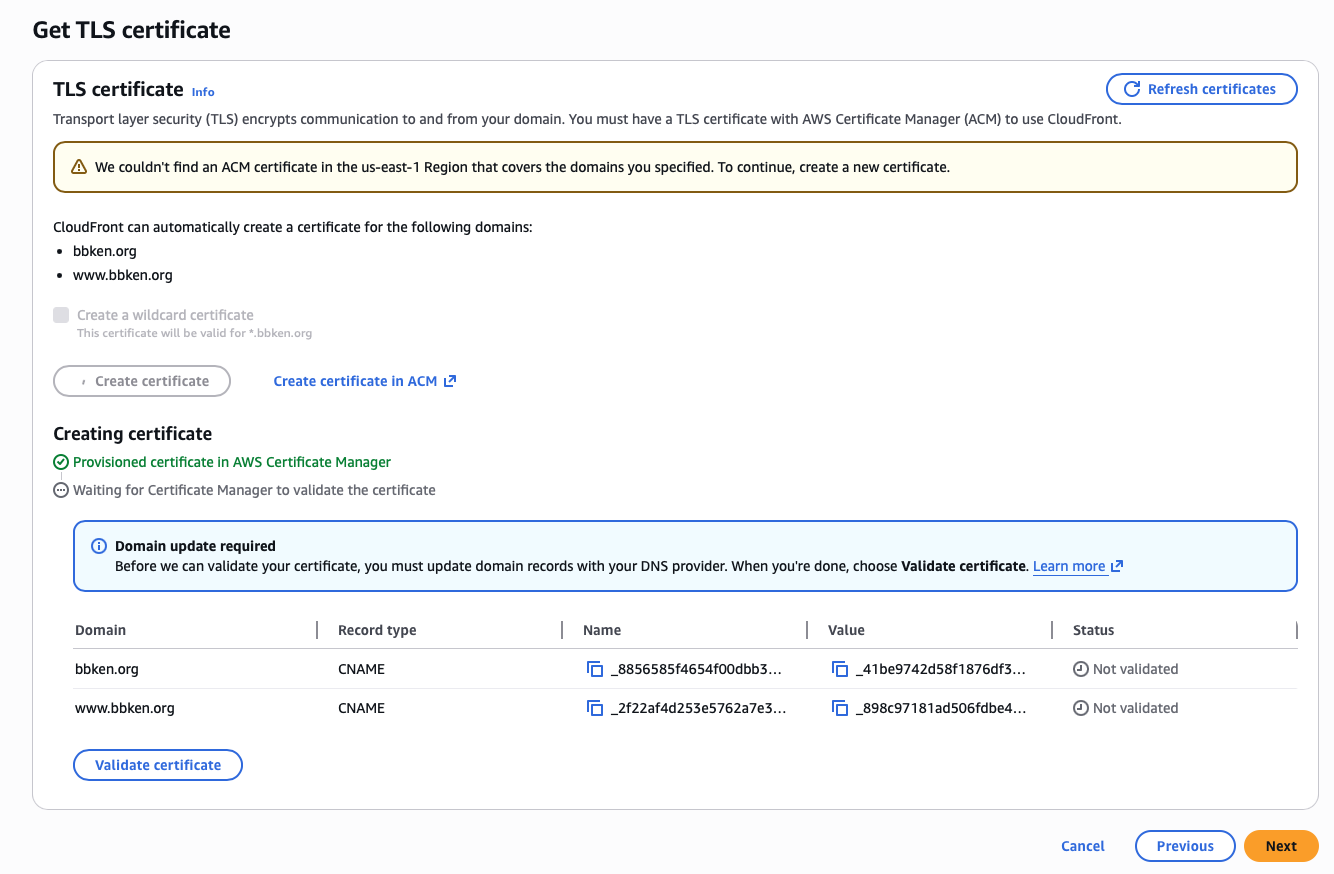Click the pending icon beside Waiting for Certificate Manager

click(x=61, y=490)
